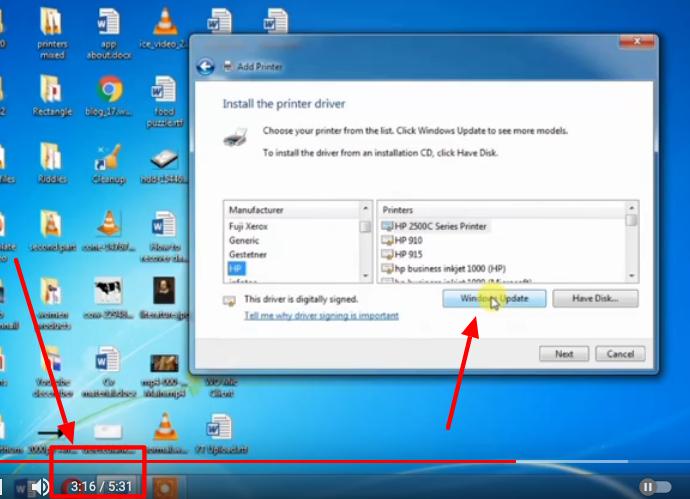Click the 3:16 / 5:31 time display
Image resolution: width=690 pixels, height=499 pixels.
tap(101, 487)
